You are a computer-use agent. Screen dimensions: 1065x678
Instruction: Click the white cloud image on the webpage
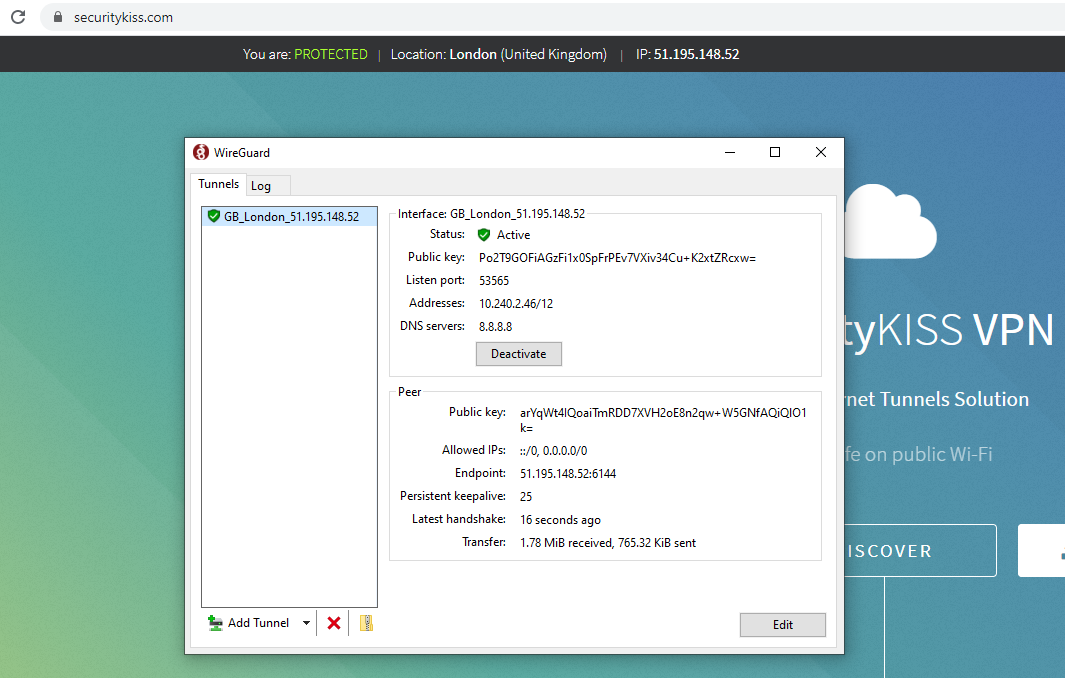click(x=891, y=221)
